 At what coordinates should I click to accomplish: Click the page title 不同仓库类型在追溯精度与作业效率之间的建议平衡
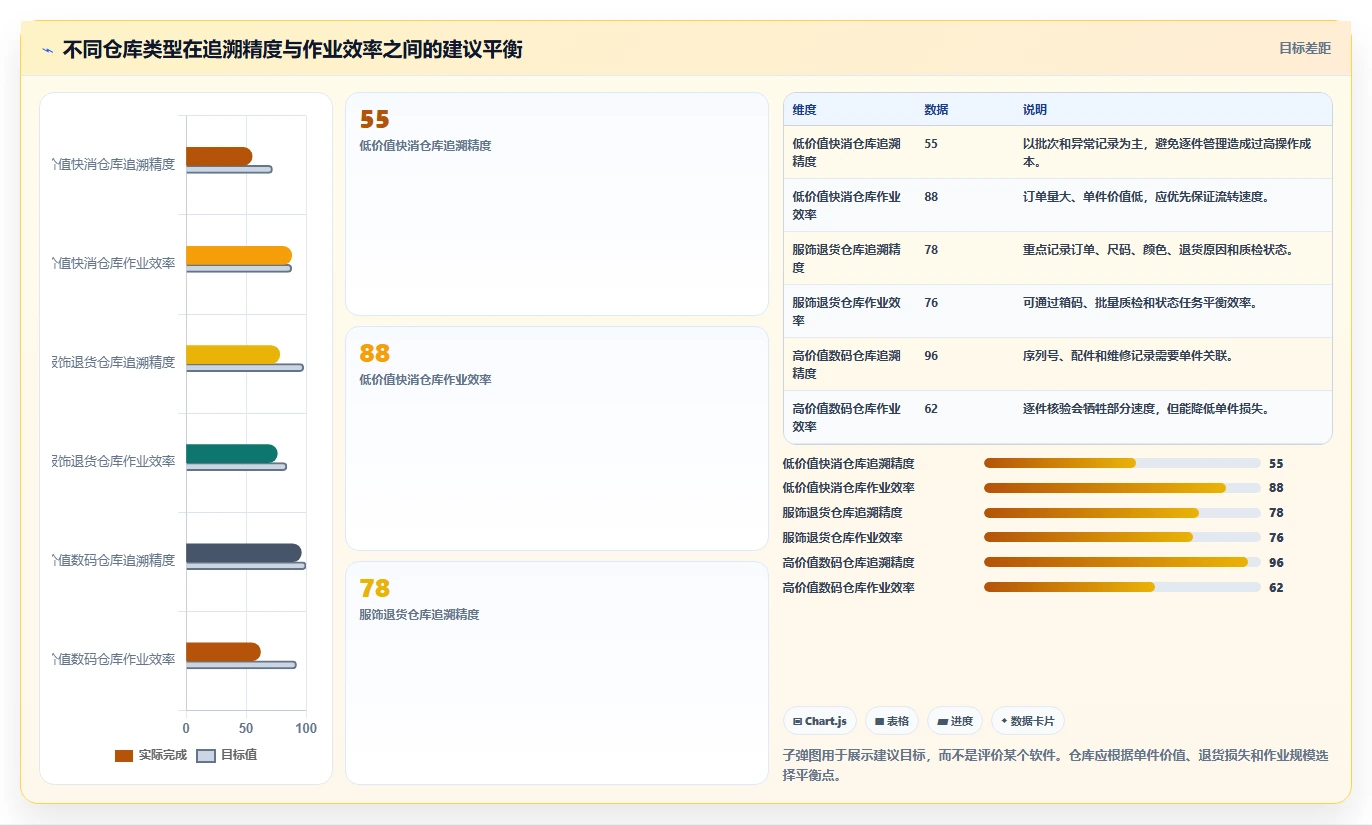click(x=292, y=49)
